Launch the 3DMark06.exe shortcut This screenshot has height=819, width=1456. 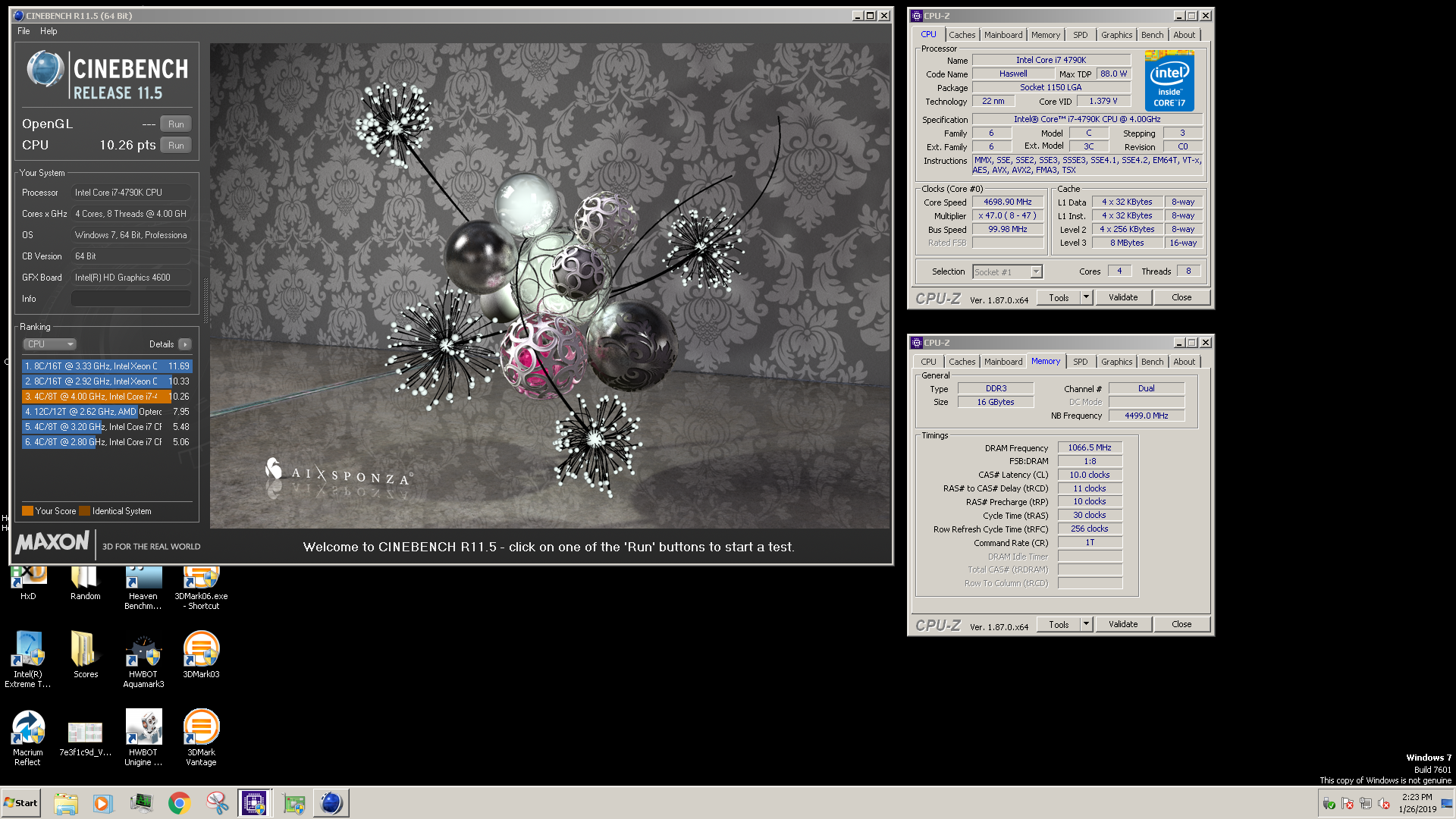[x=201, y=588]
